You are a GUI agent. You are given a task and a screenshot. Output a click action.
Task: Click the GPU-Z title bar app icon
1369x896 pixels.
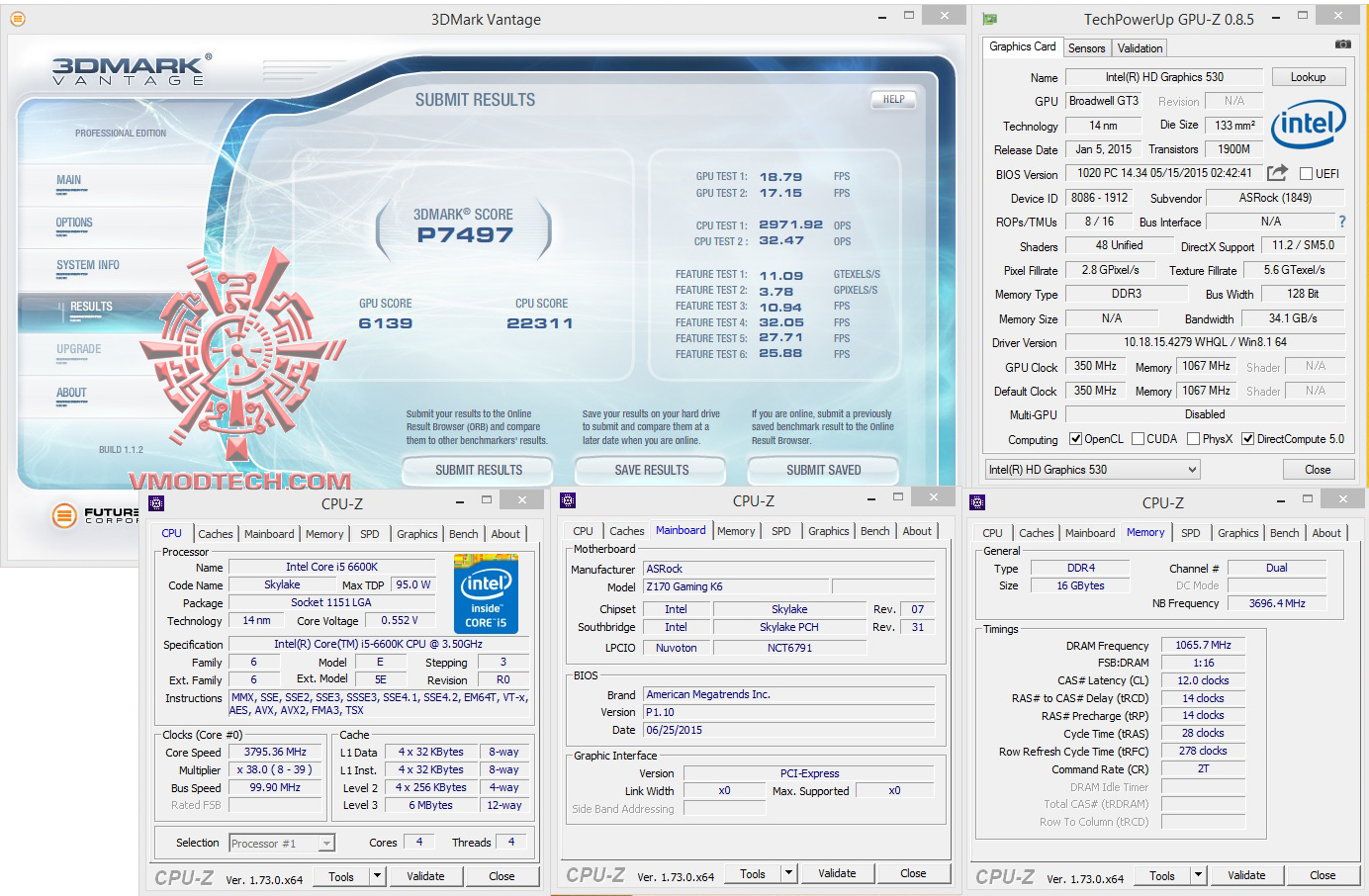(990, 19)
